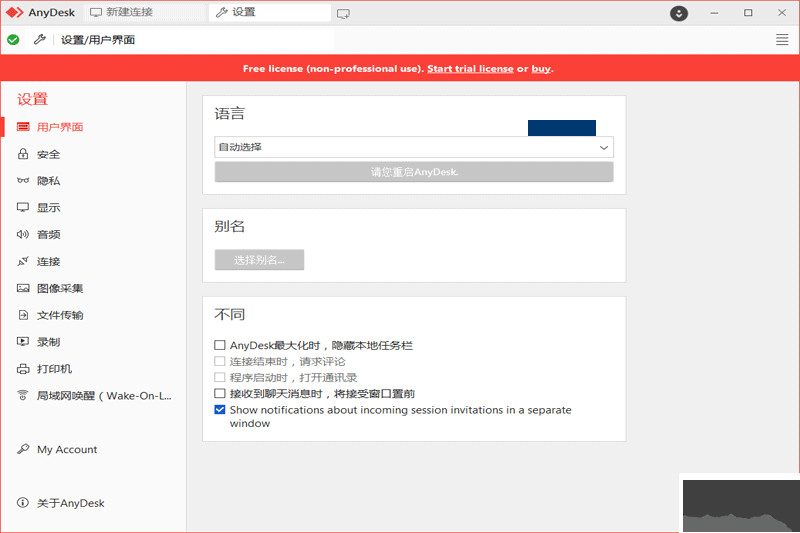Toggle hide local taskbar when AnyDesk maximized
The image size is (800, 533).
219,345
